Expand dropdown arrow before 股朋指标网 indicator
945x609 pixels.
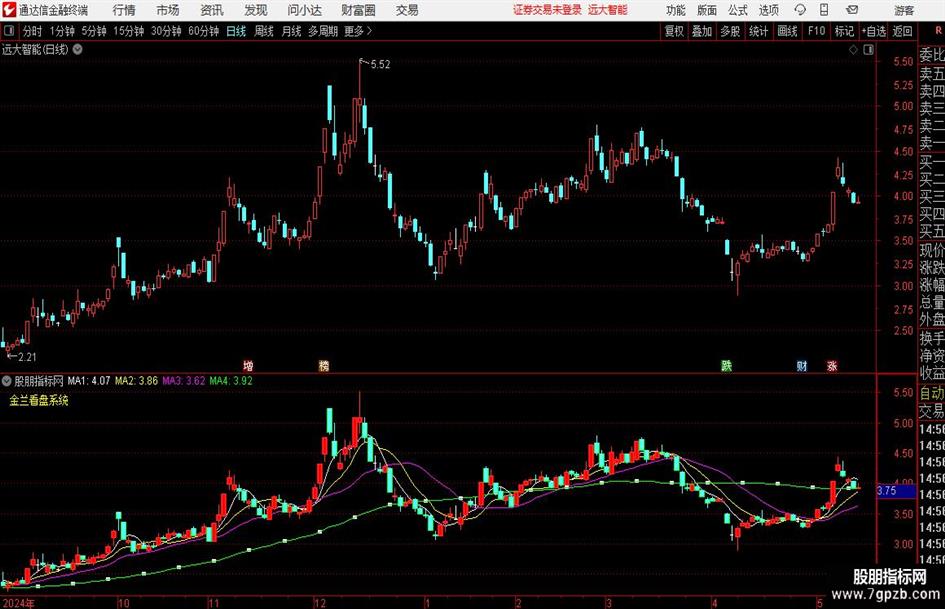7,380
